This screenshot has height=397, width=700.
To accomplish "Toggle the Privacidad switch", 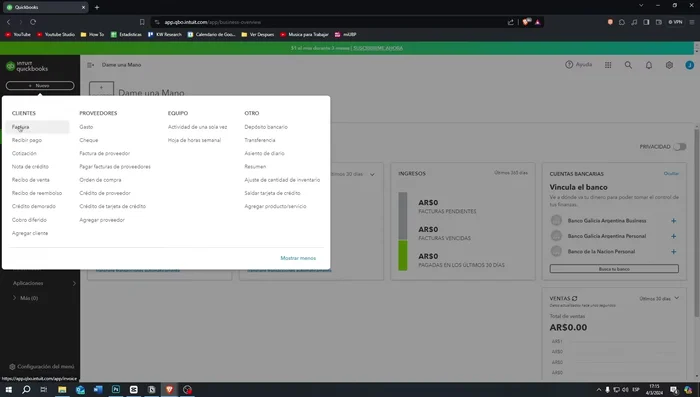I will tap(679, 146).
